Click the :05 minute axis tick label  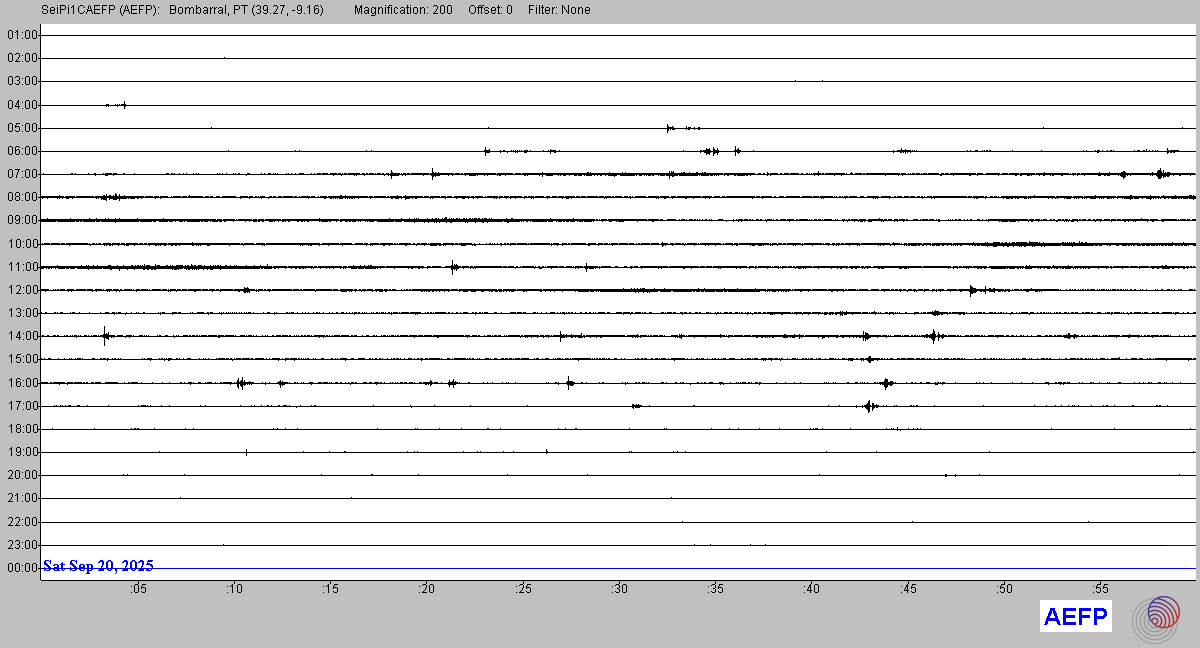tap(138, 590)
